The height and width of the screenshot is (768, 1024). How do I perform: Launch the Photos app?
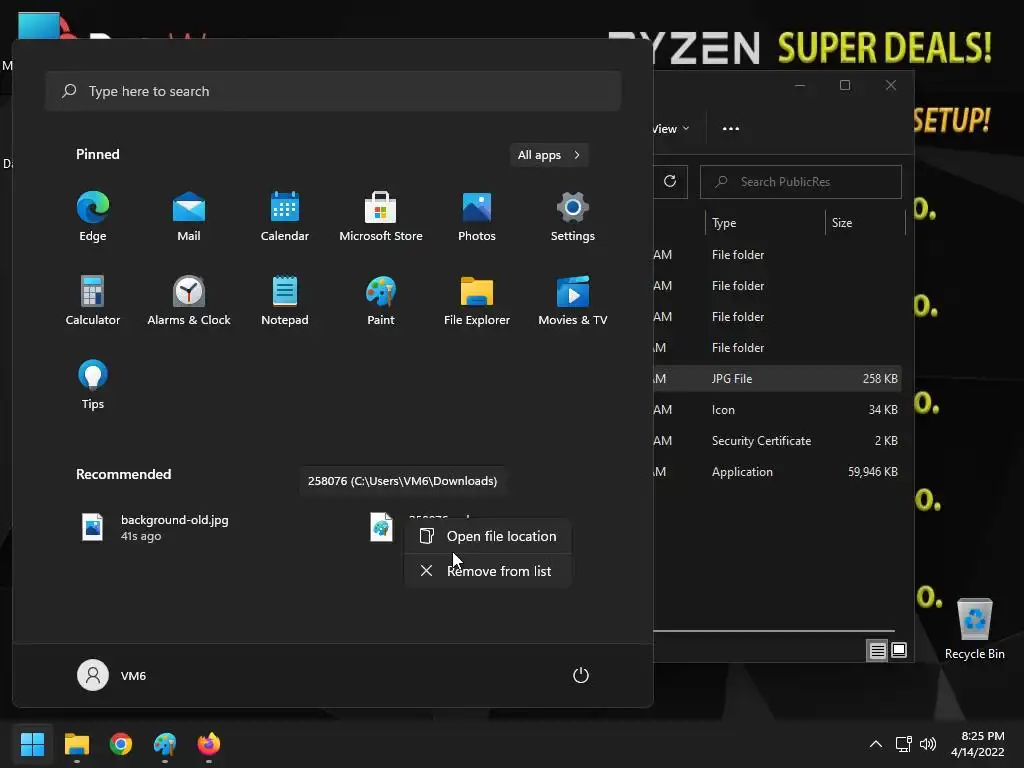click(x=477, y=217)
